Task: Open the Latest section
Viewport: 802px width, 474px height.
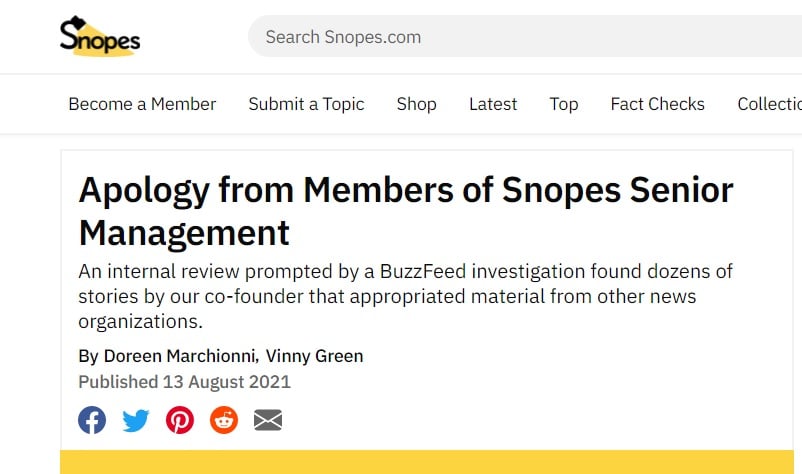Action: pos(493,104)
